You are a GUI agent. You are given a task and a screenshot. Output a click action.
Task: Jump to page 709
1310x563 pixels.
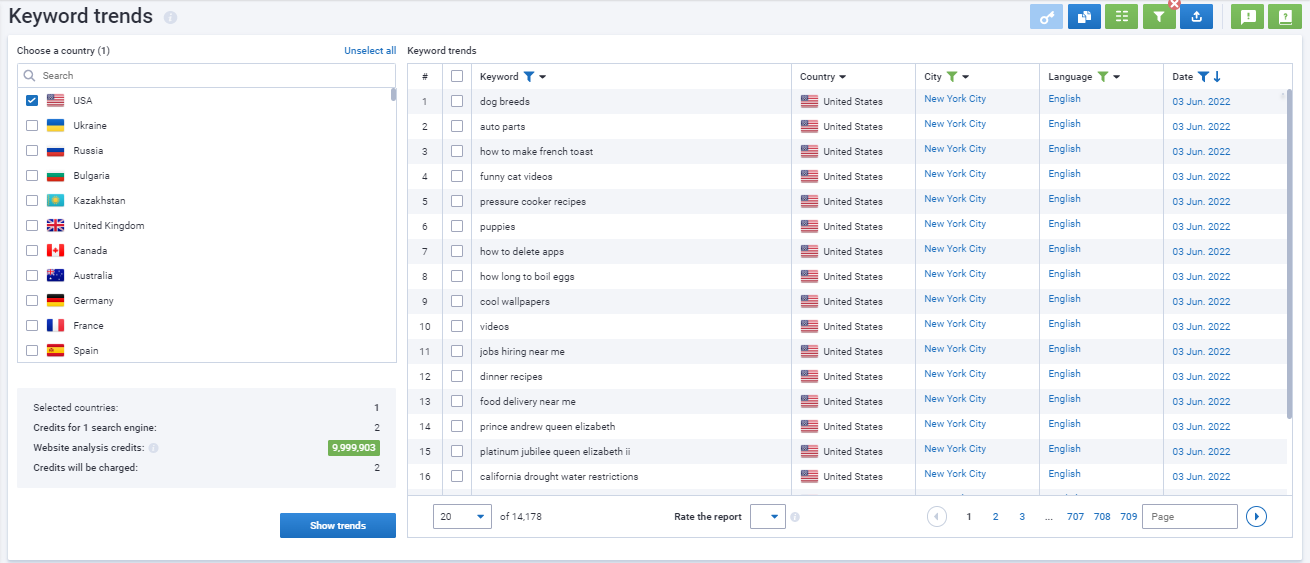1129,517
